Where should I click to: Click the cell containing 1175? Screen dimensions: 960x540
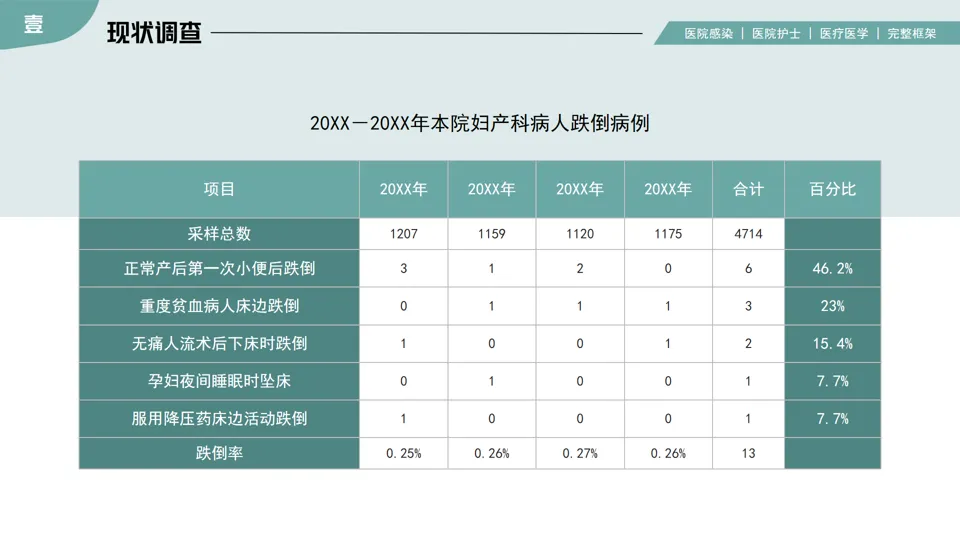point(668,234)
